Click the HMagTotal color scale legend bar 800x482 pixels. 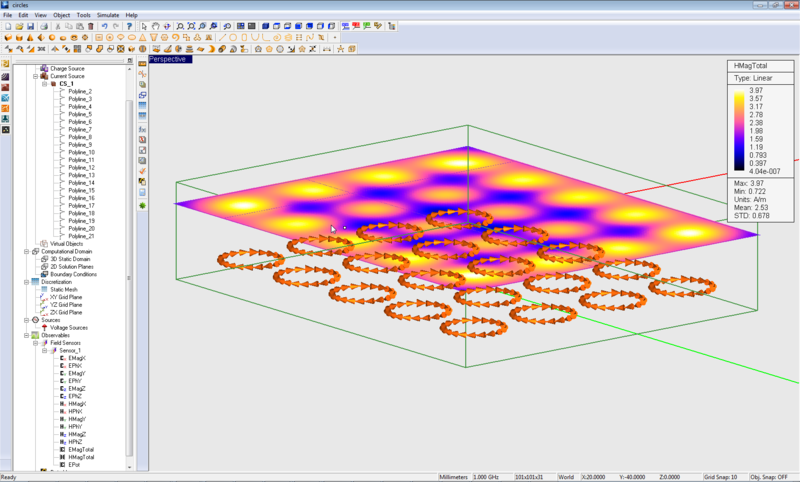(739, 131)
